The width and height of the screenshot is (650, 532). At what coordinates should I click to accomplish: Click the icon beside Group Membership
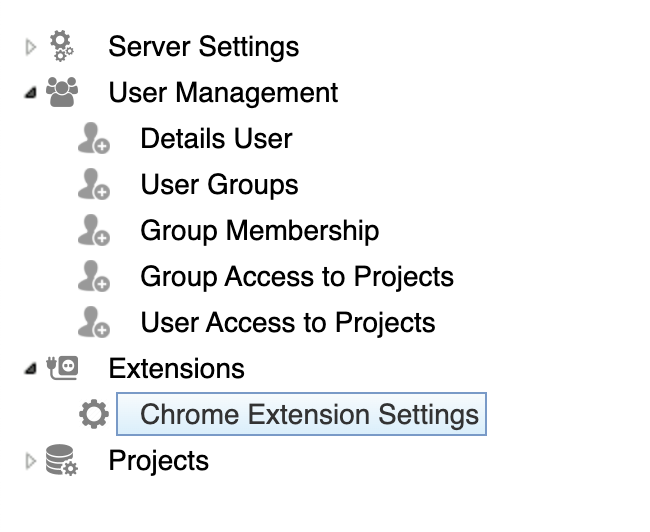point(93,231)
